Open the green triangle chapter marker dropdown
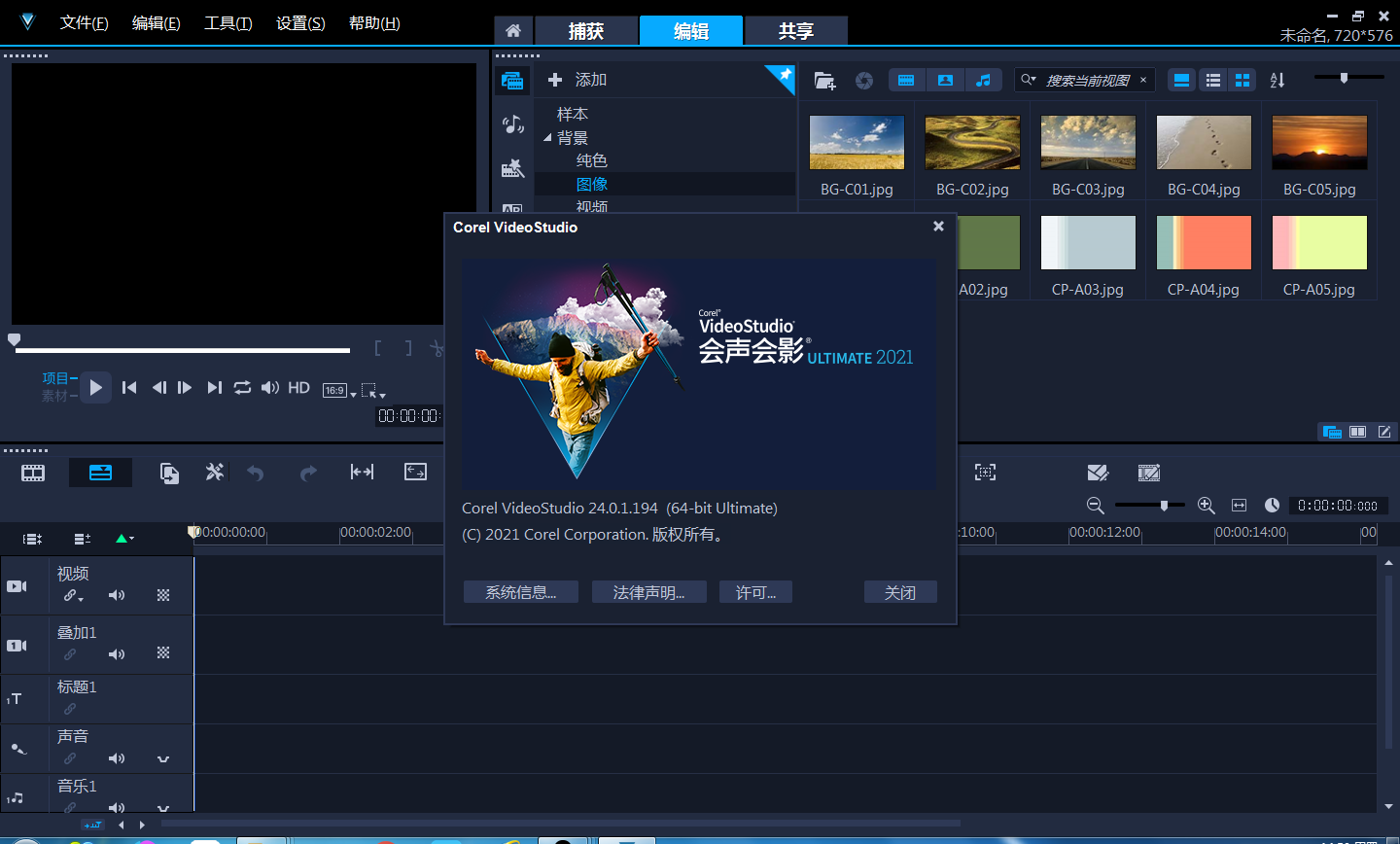This screenshot has height=844, width=1400. click(124, 539)
